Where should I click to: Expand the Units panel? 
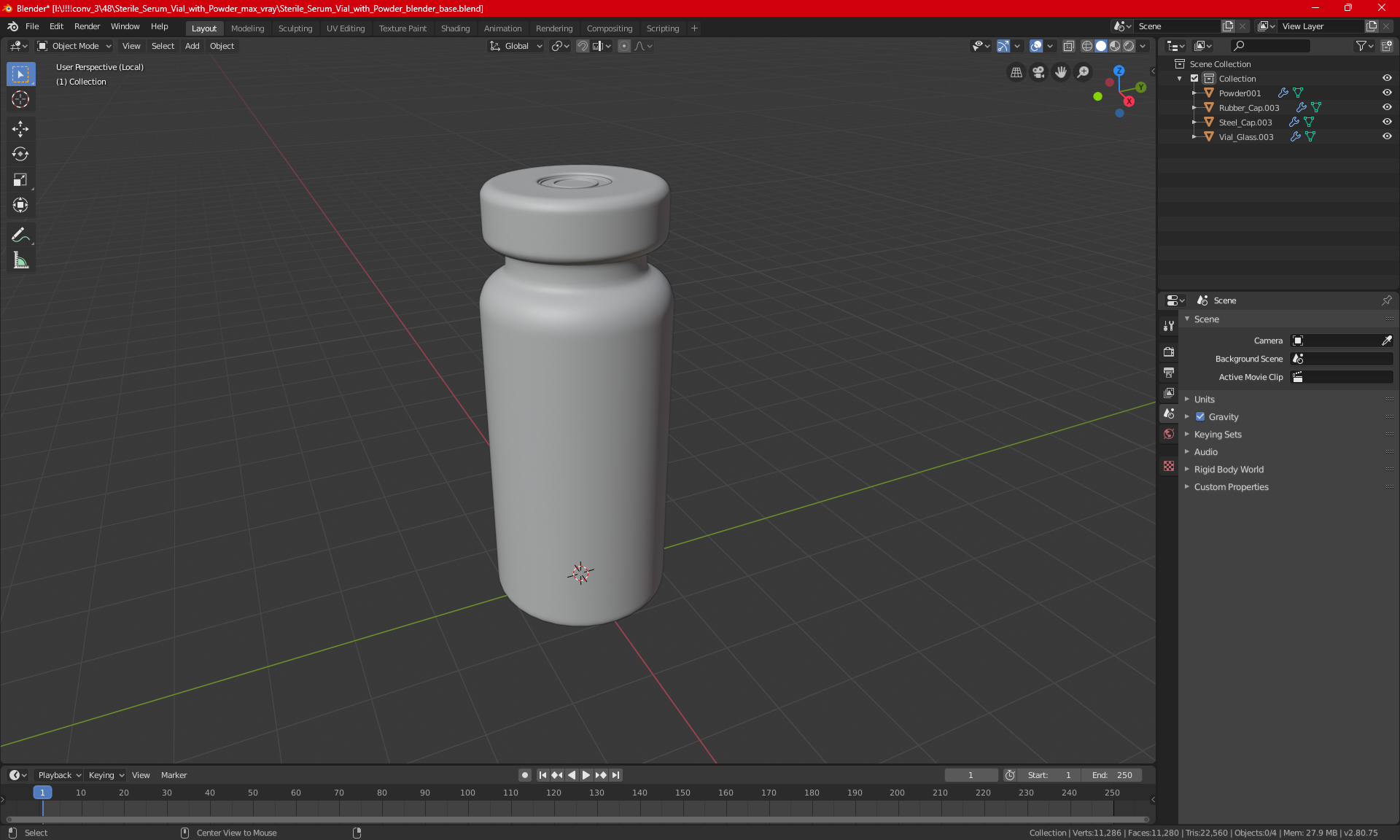pos(1205,400)
